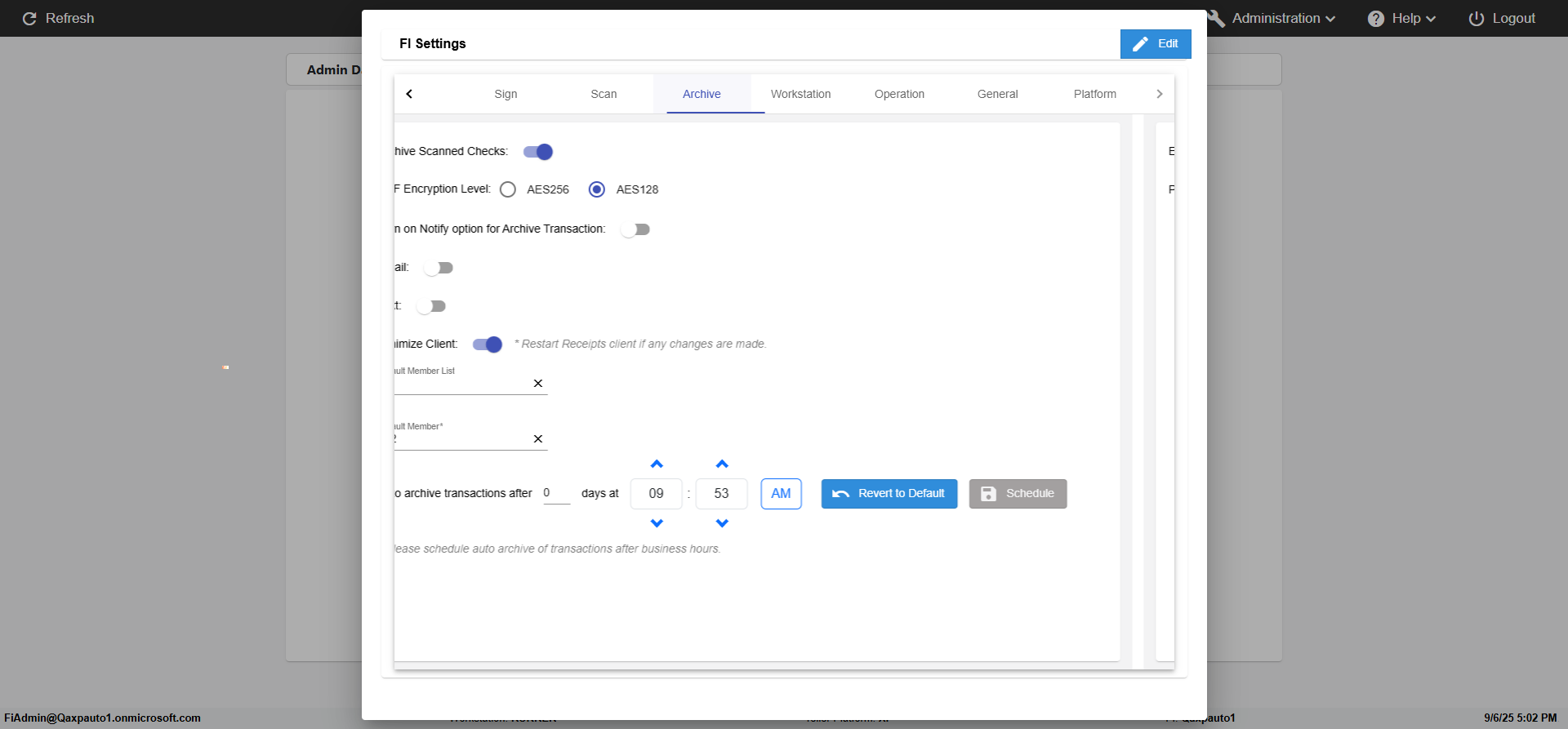Clear the Default Member List field
1568x729 pixels.
538,384
